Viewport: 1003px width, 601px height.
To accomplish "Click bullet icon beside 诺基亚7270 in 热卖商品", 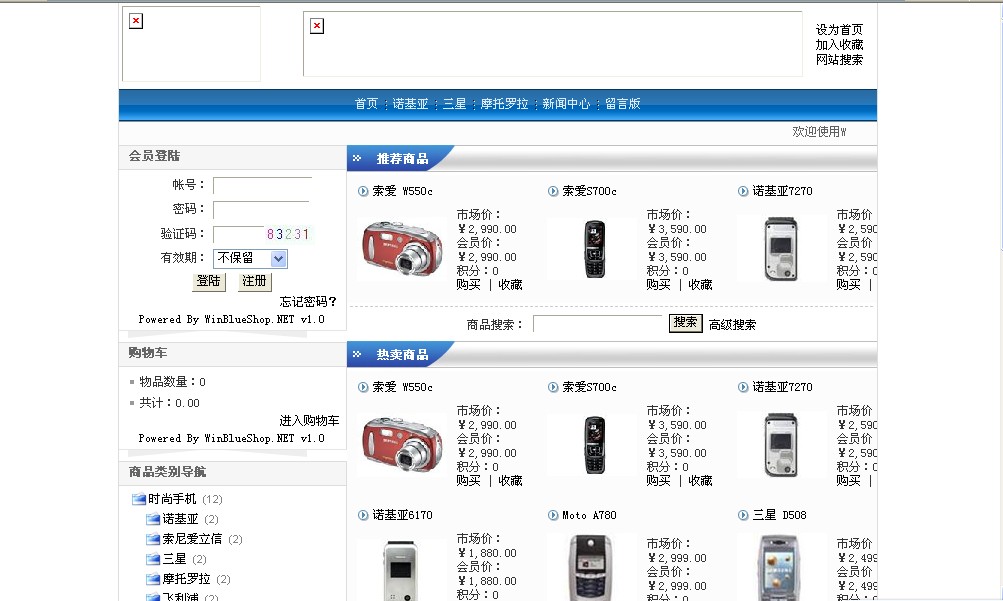I will (743, 387).
